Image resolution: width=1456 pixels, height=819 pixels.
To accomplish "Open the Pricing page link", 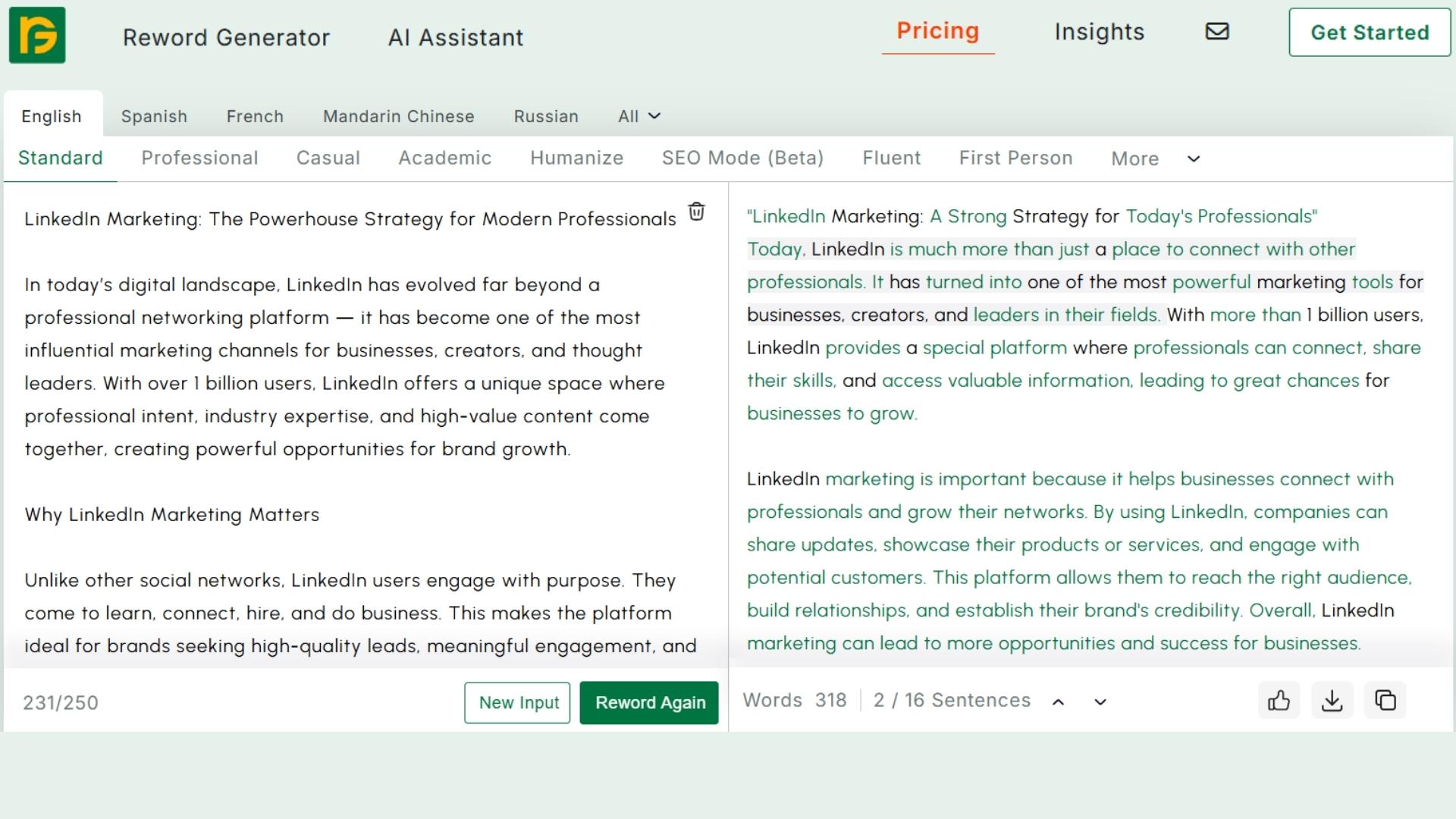I will 937,31.
